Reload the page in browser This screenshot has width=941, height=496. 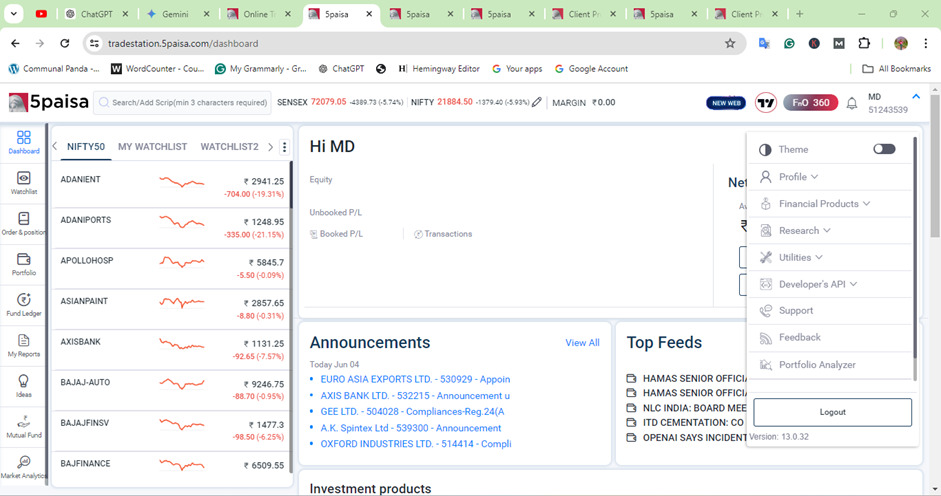pyautogui.click(x=65, y=43)
